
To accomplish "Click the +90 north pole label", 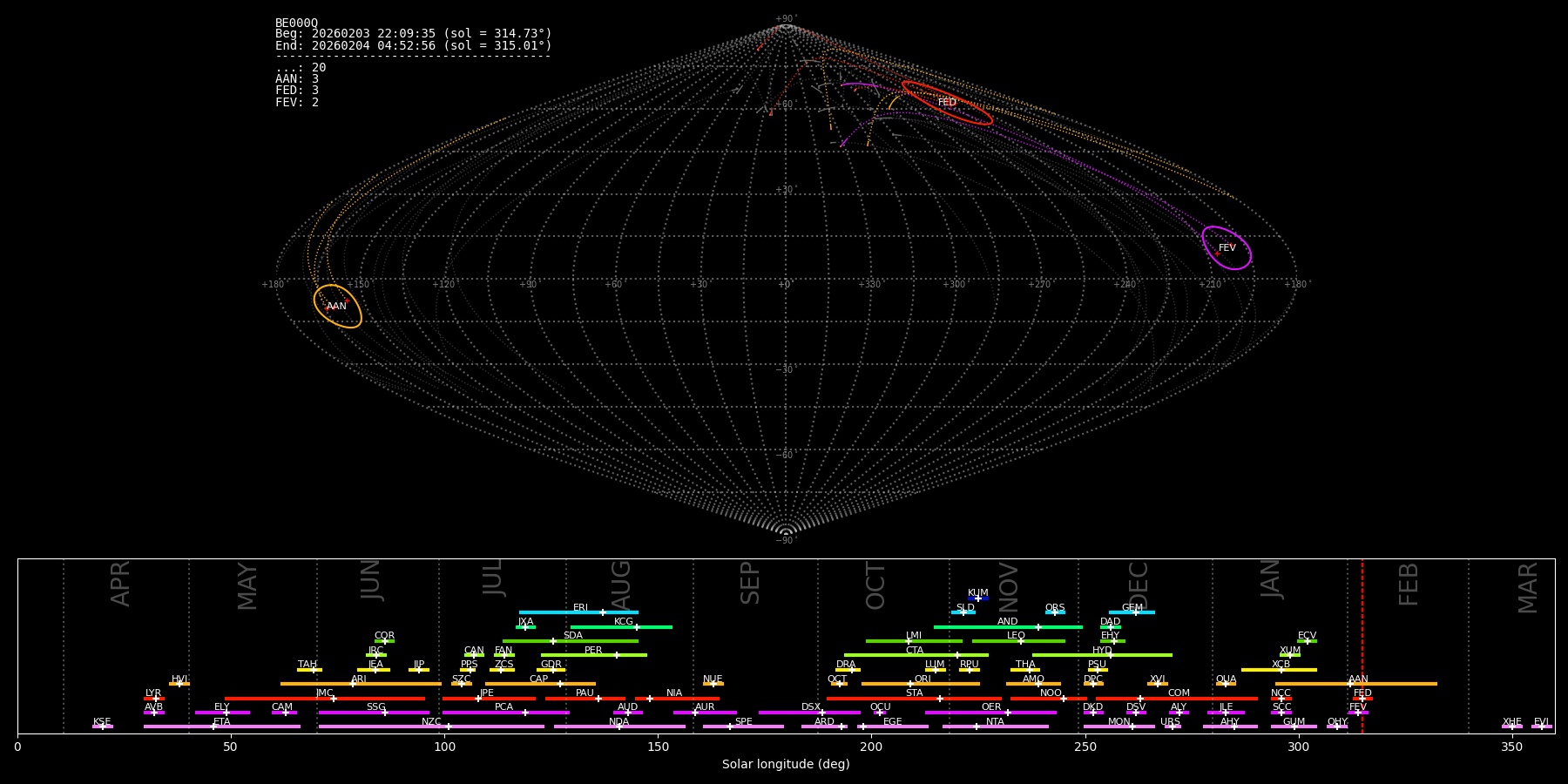I will coord(785,19).
